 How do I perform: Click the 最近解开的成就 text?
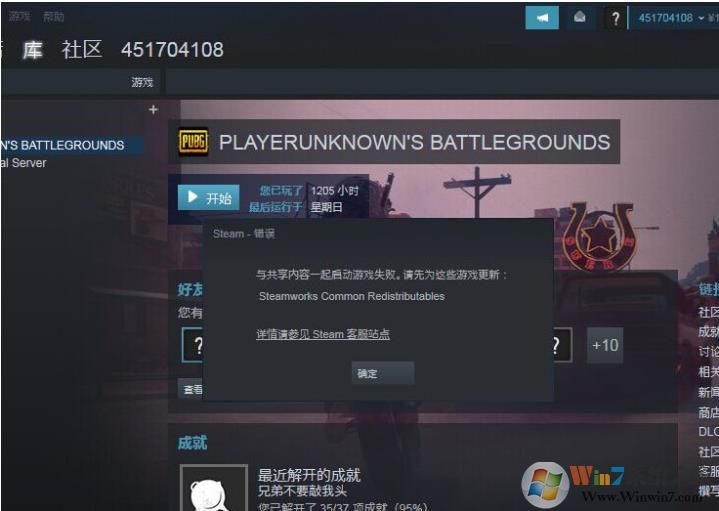(309, 475)
